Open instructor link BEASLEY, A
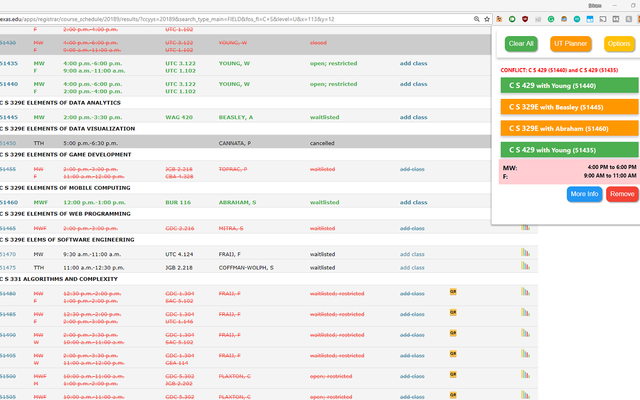 click(236, 117)
